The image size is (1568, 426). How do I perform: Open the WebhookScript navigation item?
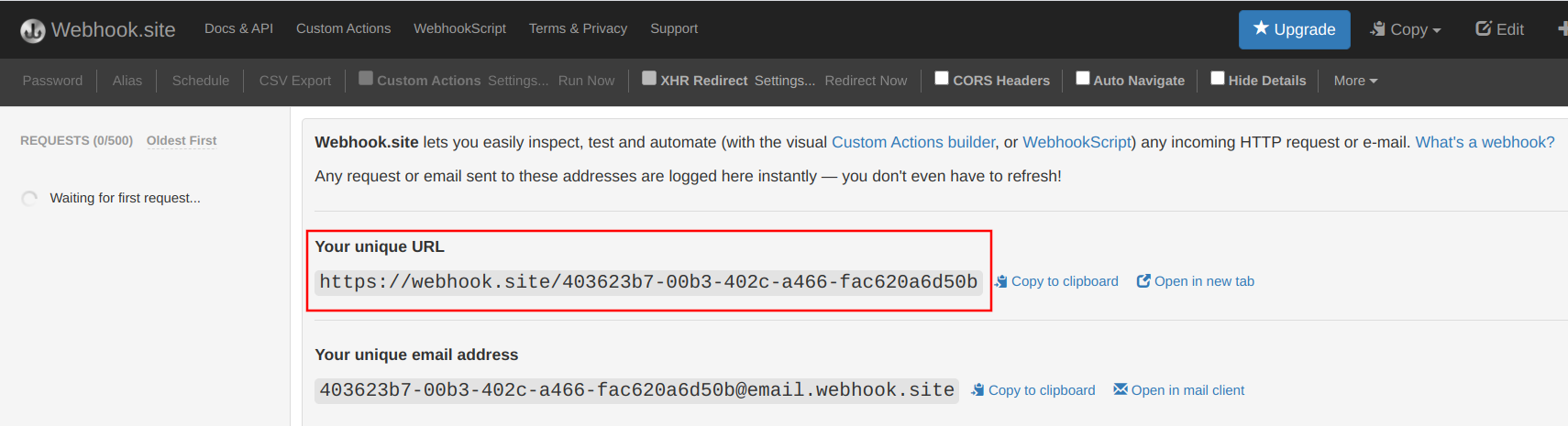[459, 28]
